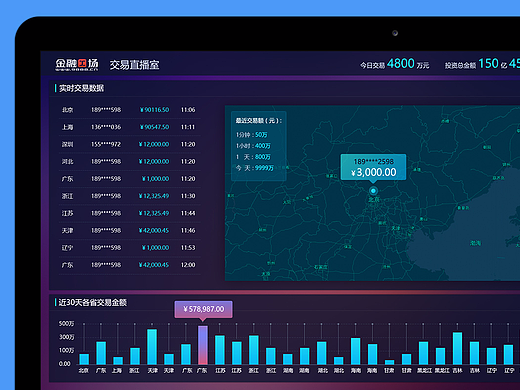Click the 北京 bar in the 30-day chart
The width and height of the screenshot is (520, 390).
click(84, 359)
